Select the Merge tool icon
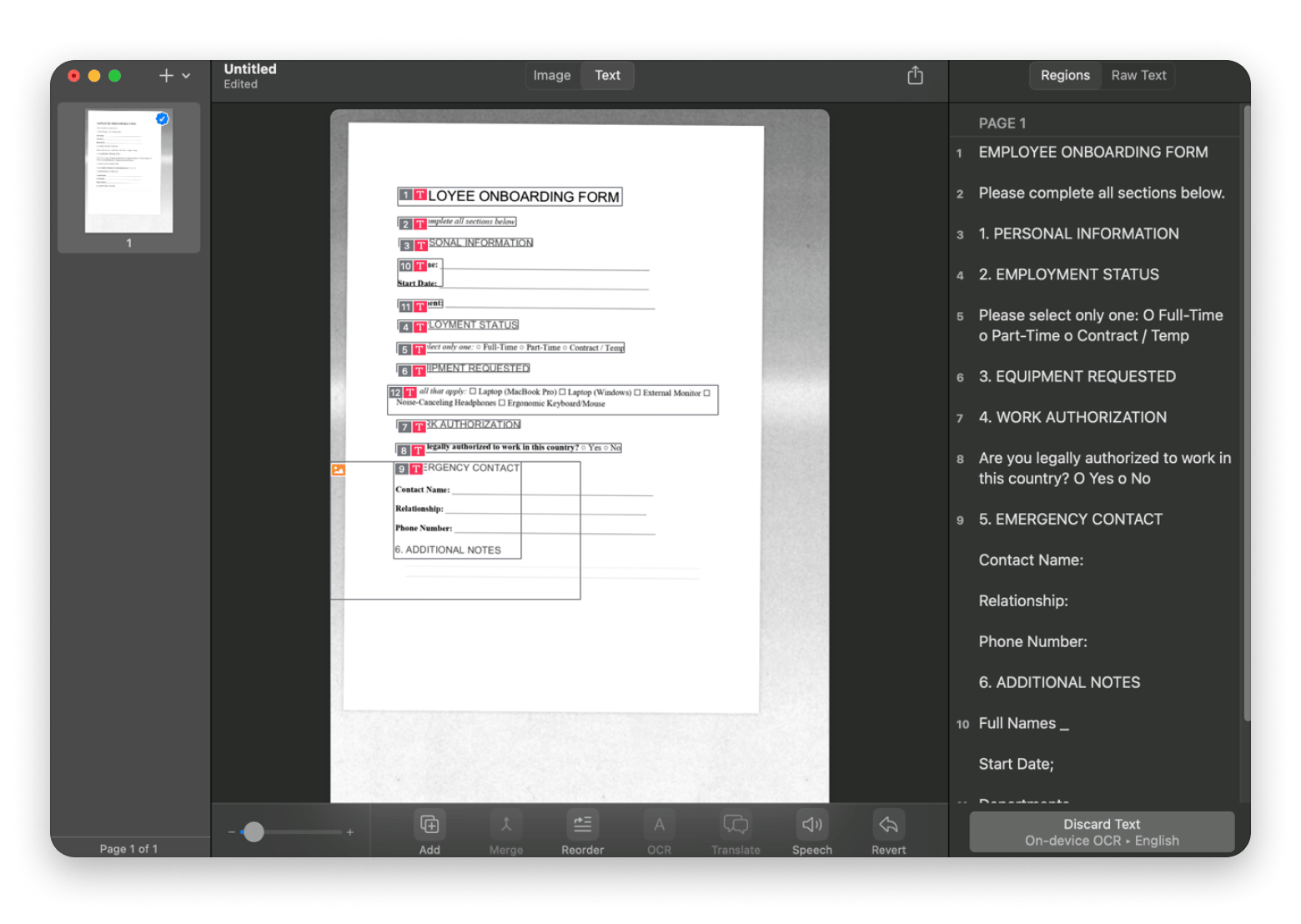This screenshot has height=924, width=1301. tap(505, 824)
